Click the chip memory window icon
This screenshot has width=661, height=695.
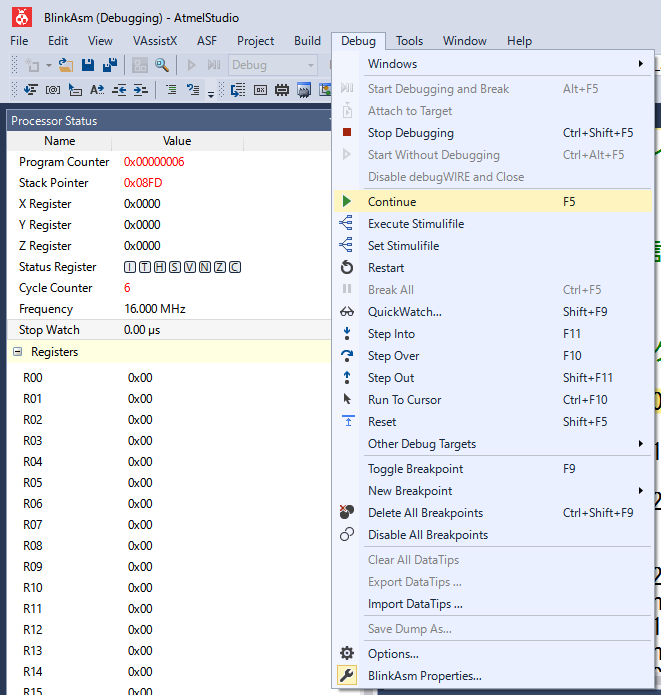click(x=282, y=90)
